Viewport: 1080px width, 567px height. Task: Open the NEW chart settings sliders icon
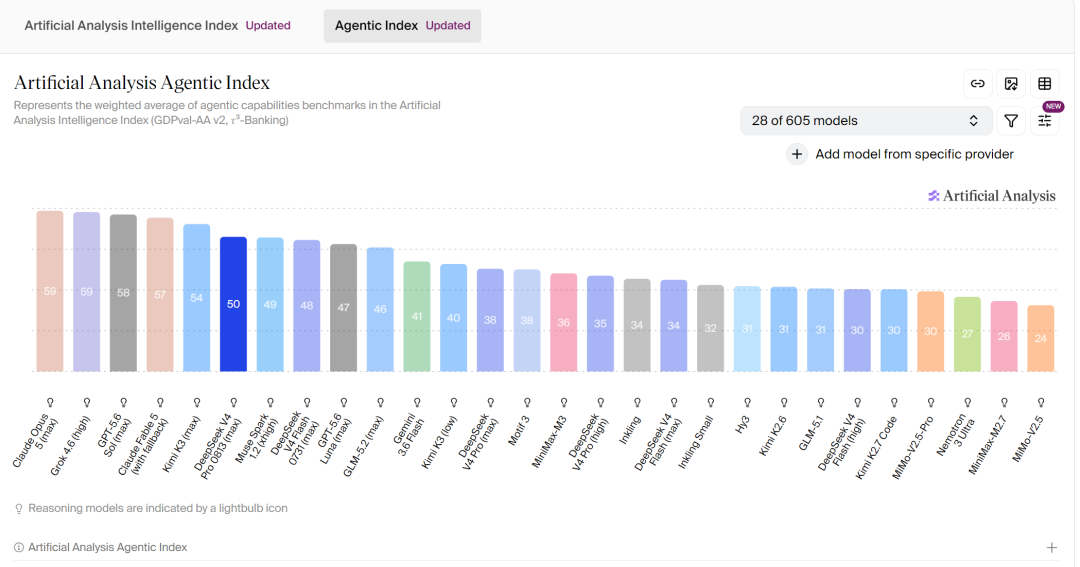click(1045, 121)
